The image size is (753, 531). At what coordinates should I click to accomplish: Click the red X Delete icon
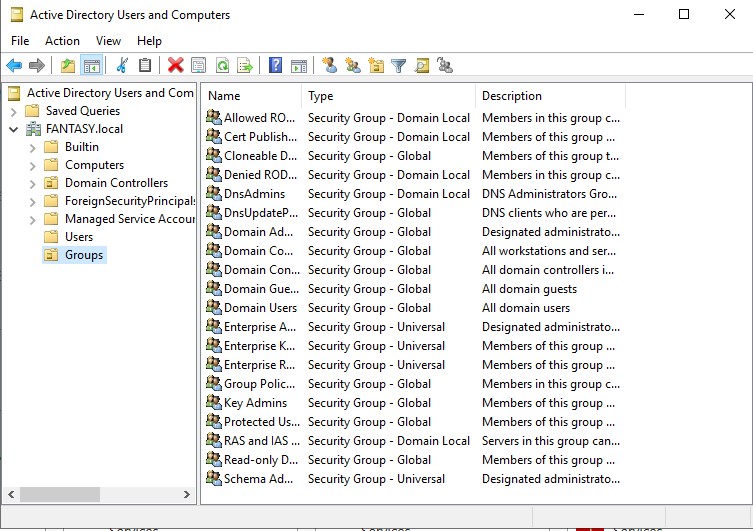[176, 65]
